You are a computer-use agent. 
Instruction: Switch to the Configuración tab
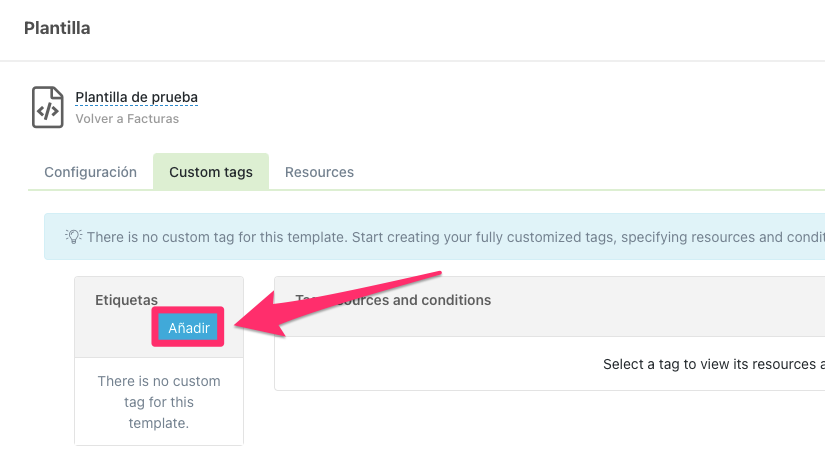click(x=90, y=172)
